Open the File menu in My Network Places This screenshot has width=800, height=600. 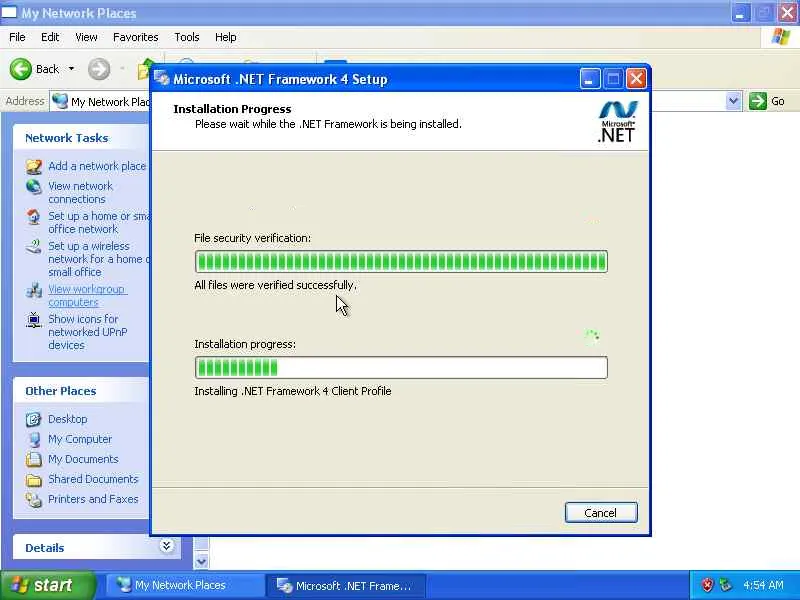tap(17, 37)
